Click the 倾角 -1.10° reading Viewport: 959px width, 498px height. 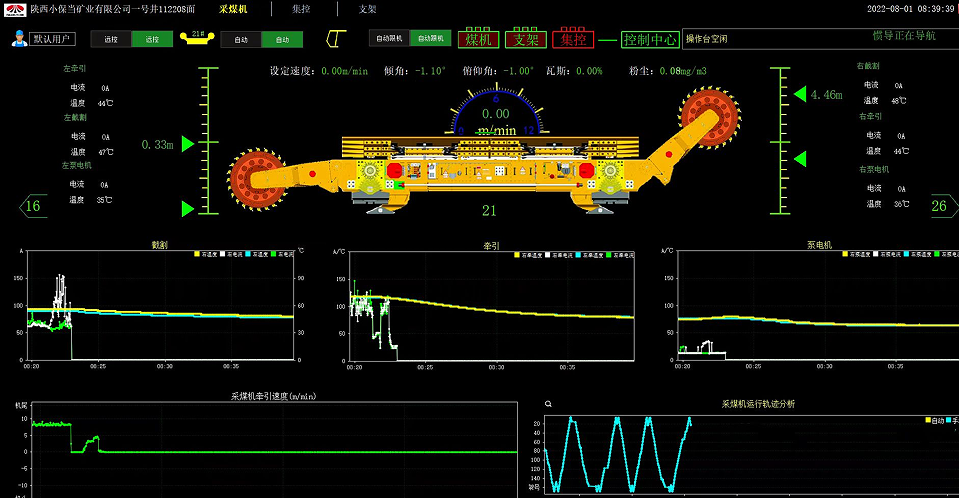pyautogui.click(x=415, y=71)
